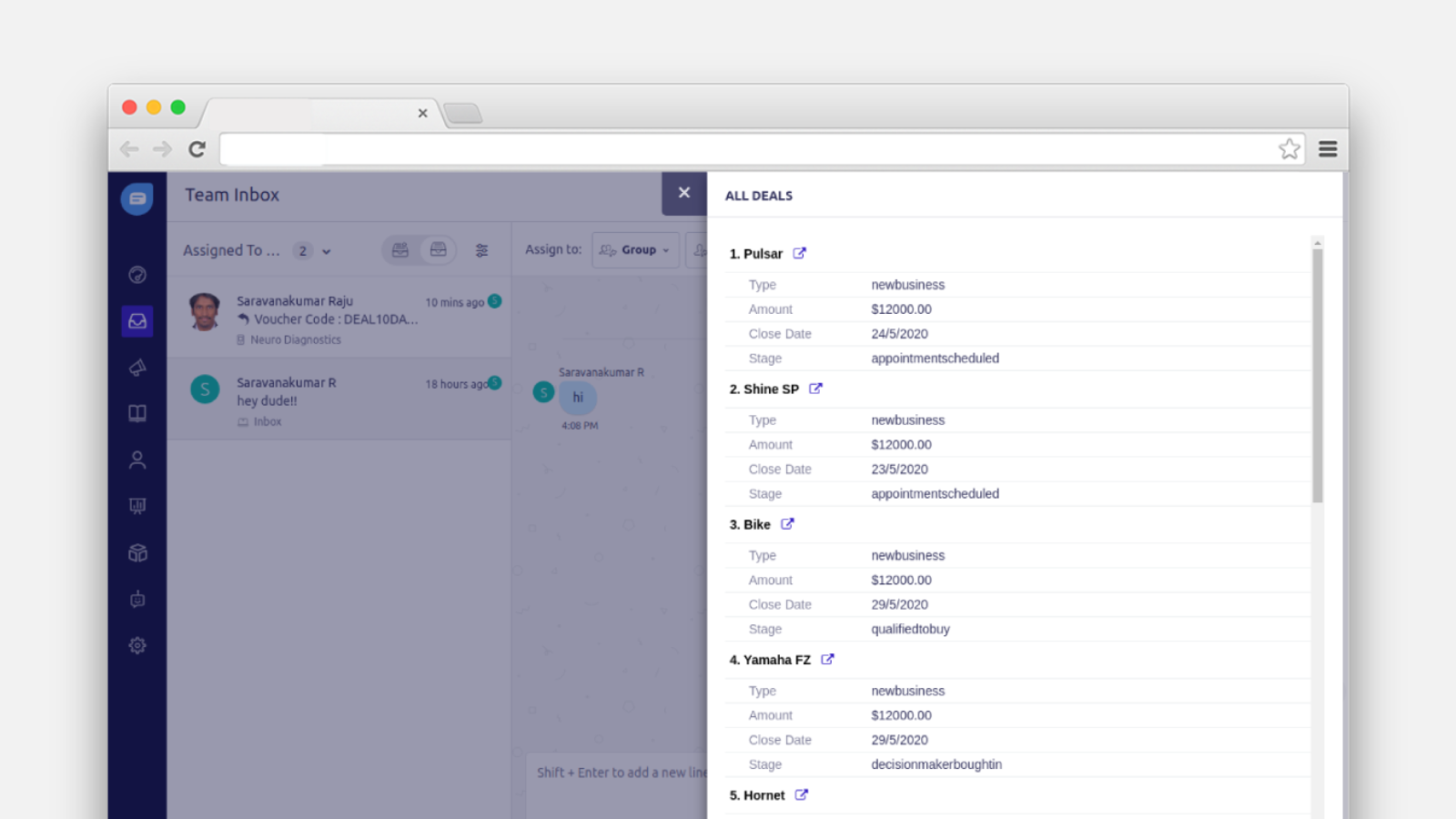The width and height of the screenshot is (1456, 819).
Task: Open Yamaha FZ deal external link
Action: [827, 660]
